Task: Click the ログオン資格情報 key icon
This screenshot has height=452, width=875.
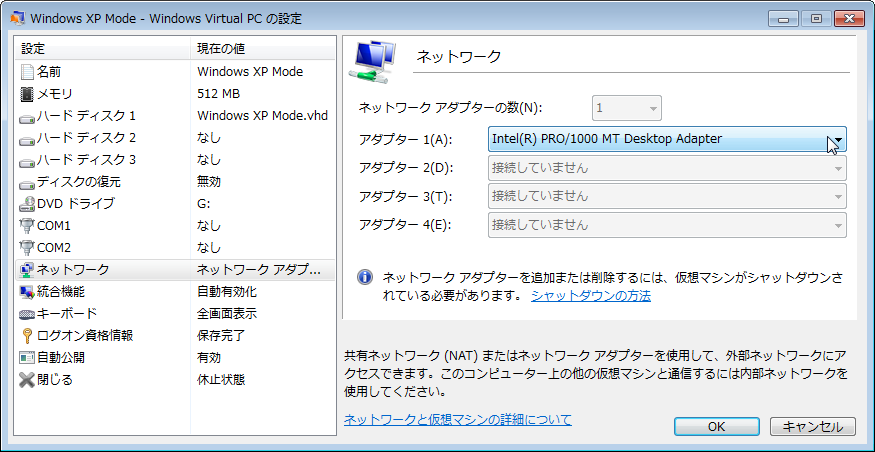Action: [26, 335]
